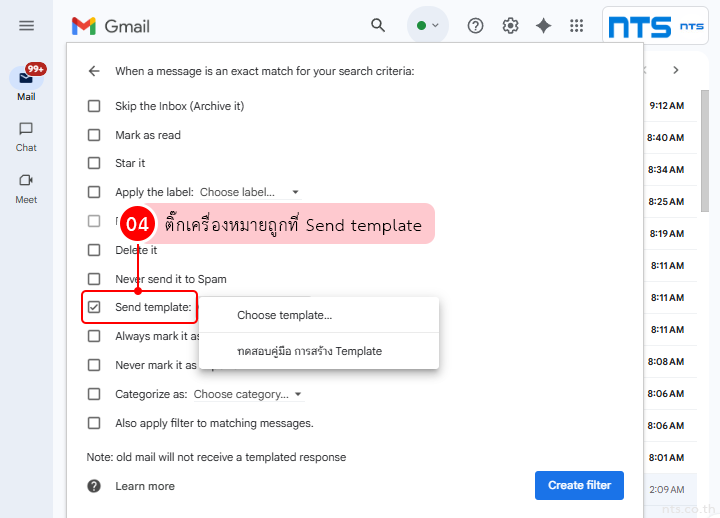Open Meet in the sidebar
720x518 pixels.
pyautogui.click(x=26, y=188)
